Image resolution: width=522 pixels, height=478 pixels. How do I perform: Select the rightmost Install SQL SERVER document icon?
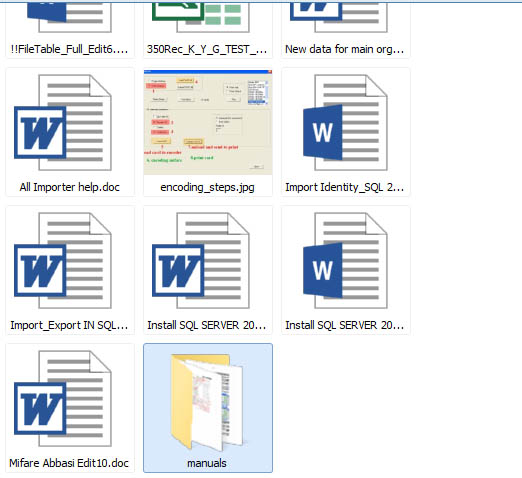click(x=345, y=261)
